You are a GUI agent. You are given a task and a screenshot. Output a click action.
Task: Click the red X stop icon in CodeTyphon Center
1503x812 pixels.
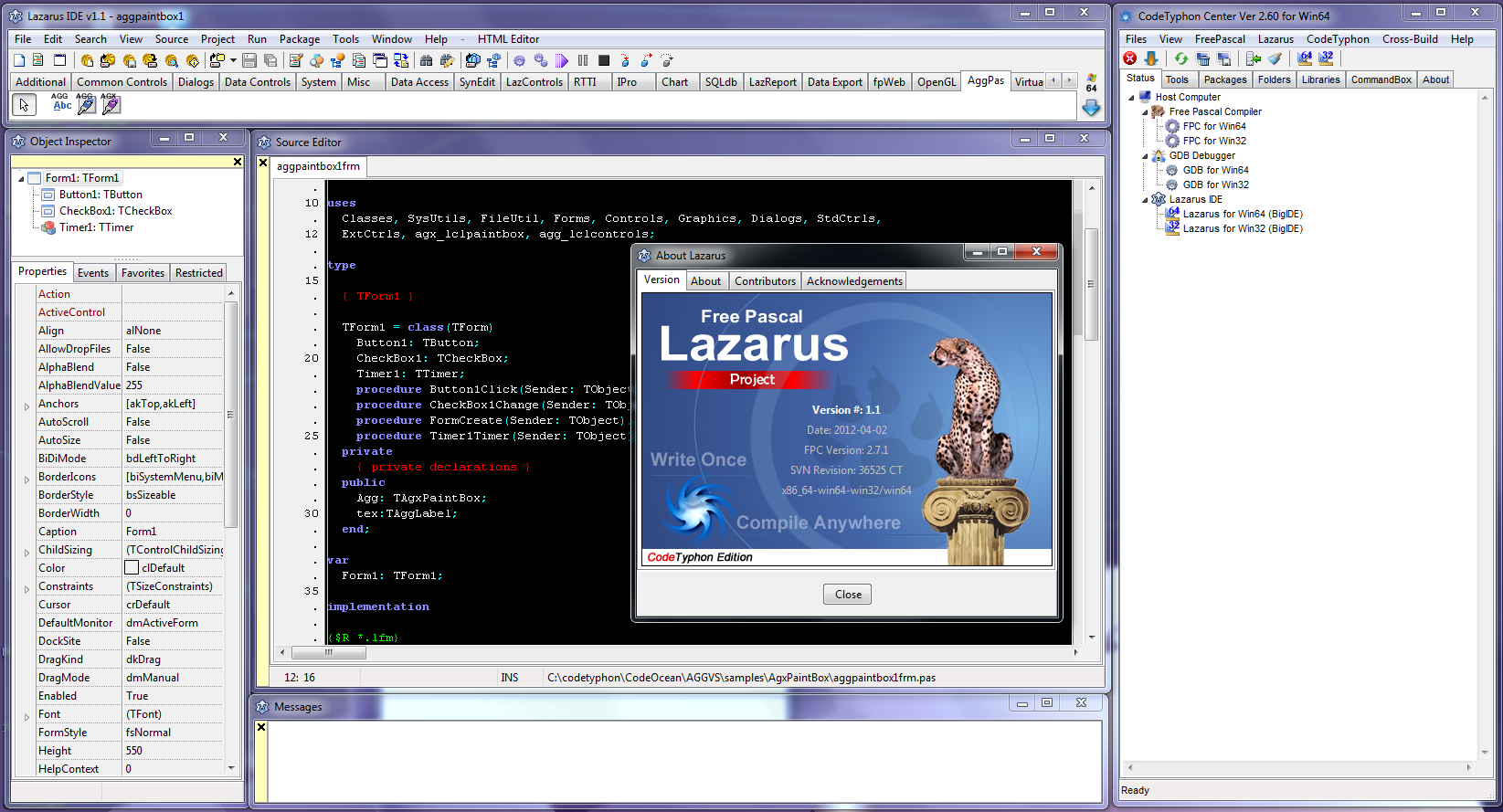pyautogui.click(x=1130, y=58)
